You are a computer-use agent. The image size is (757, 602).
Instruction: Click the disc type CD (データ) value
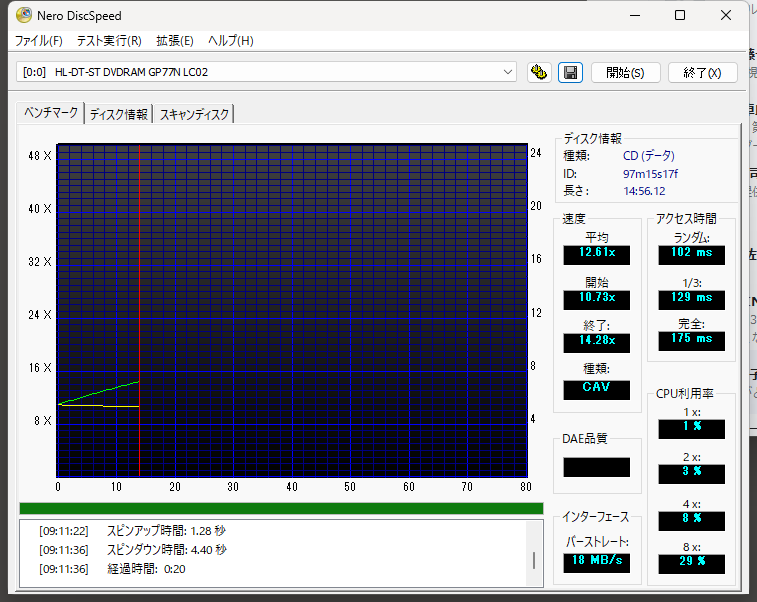point(649,156)
